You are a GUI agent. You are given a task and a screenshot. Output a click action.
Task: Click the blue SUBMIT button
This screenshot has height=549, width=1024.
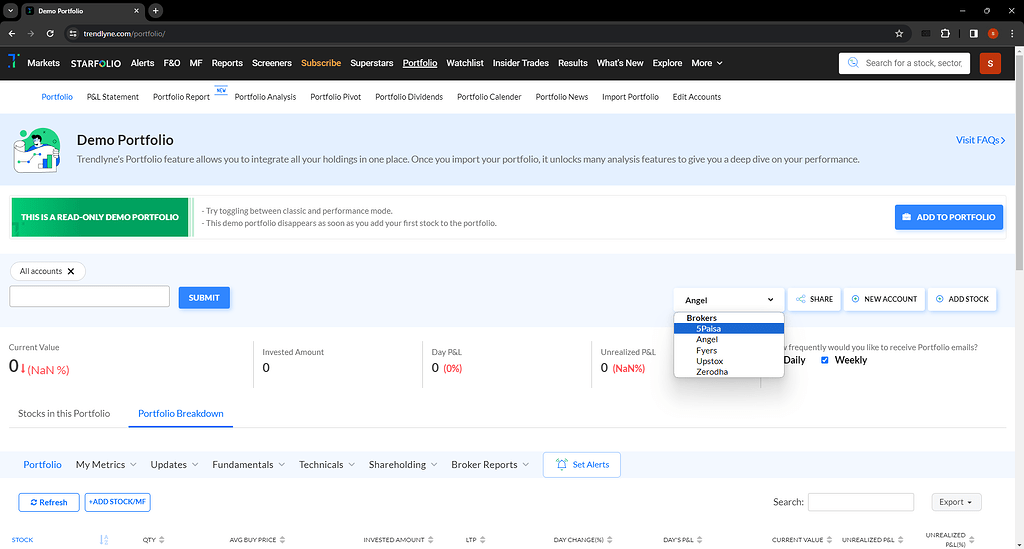click(204, 298)
